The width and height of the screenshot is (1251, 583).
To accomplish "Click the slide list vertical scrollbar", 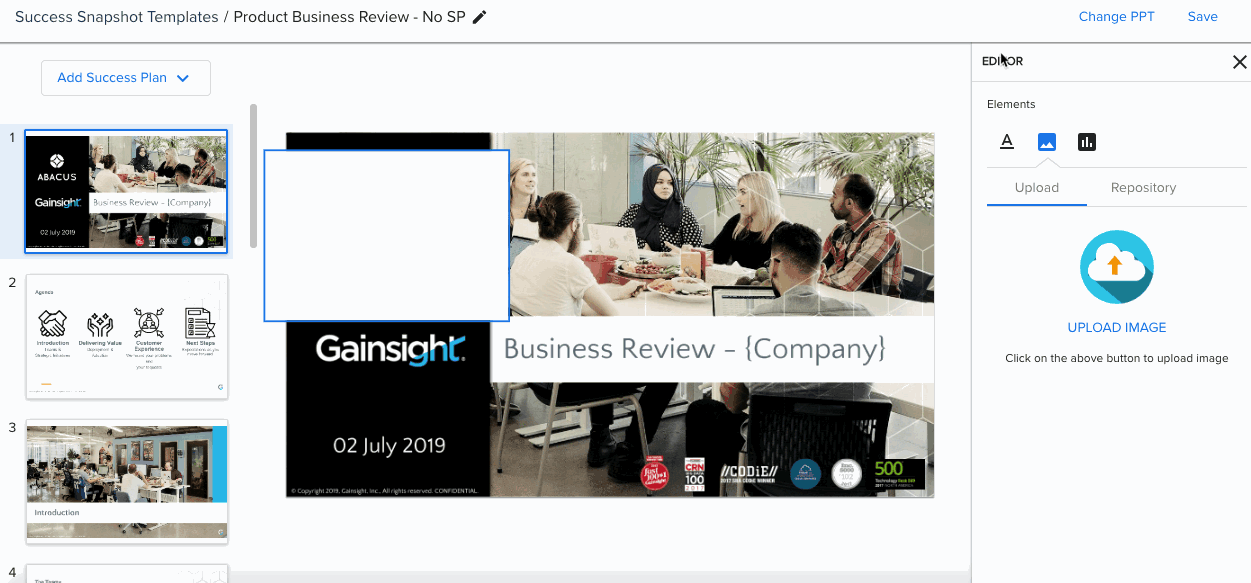I will (253, 175).
